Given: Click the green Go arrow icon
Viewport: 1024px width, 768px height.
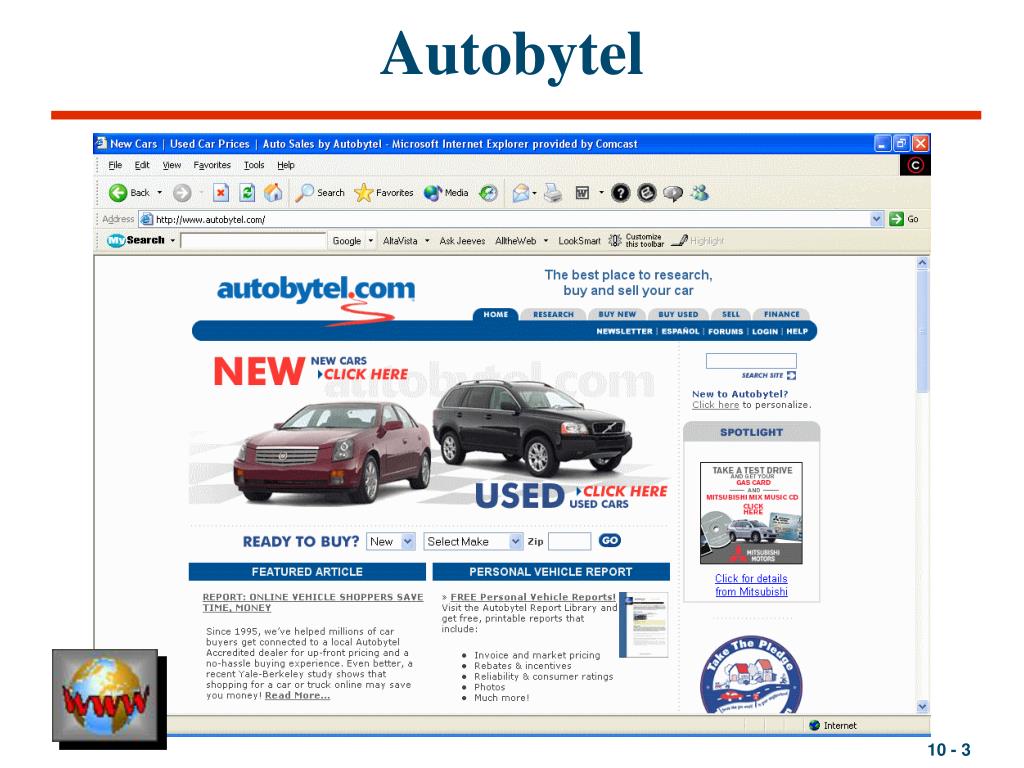Looking at the screenshot, I should (896, 219).
